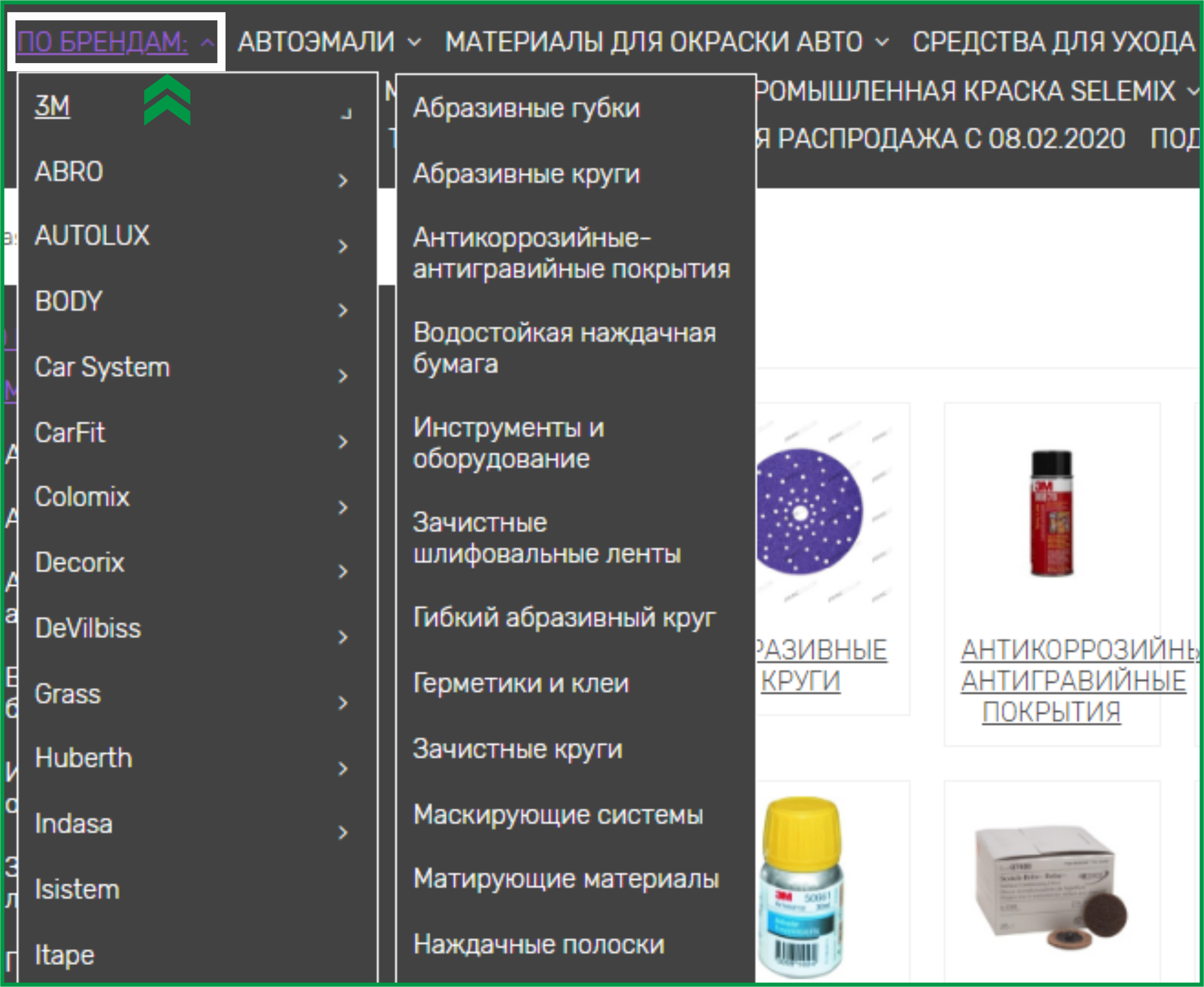The image size is (1204, 987).
Task: Select the Colomix brand
Action: pos(83,498)
